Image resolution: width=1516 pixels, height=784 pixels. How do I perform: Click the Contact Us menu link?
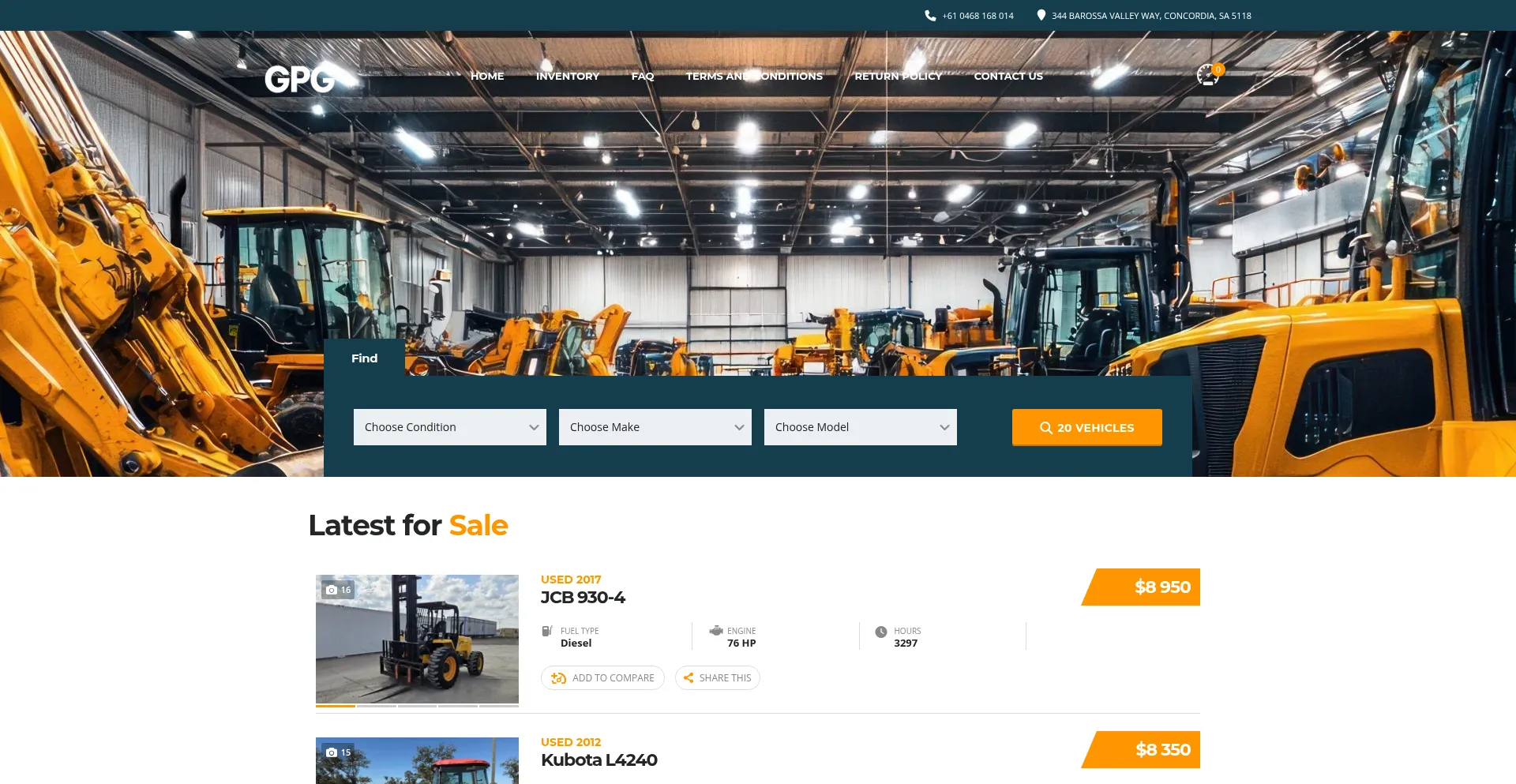tap(1008, 76)
